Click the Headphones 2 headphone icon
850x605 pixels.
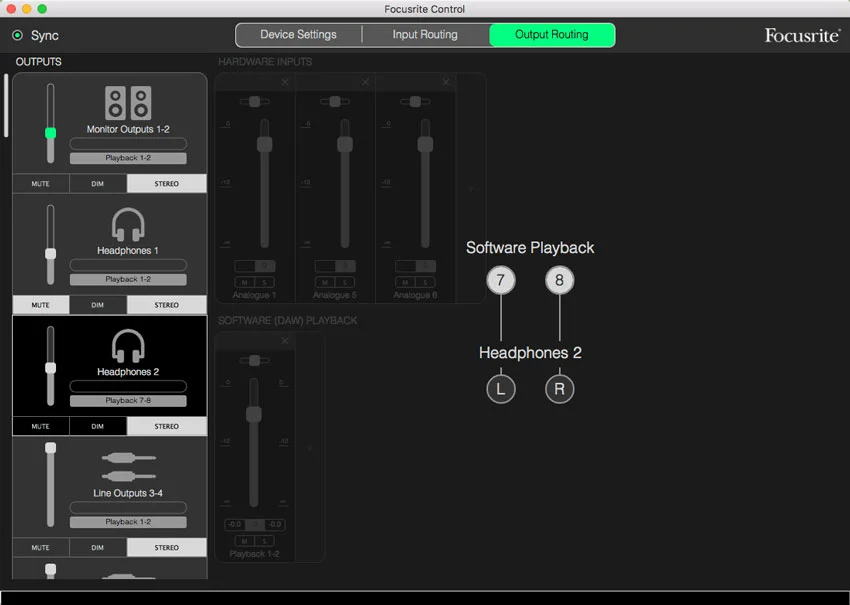[128, 346]
